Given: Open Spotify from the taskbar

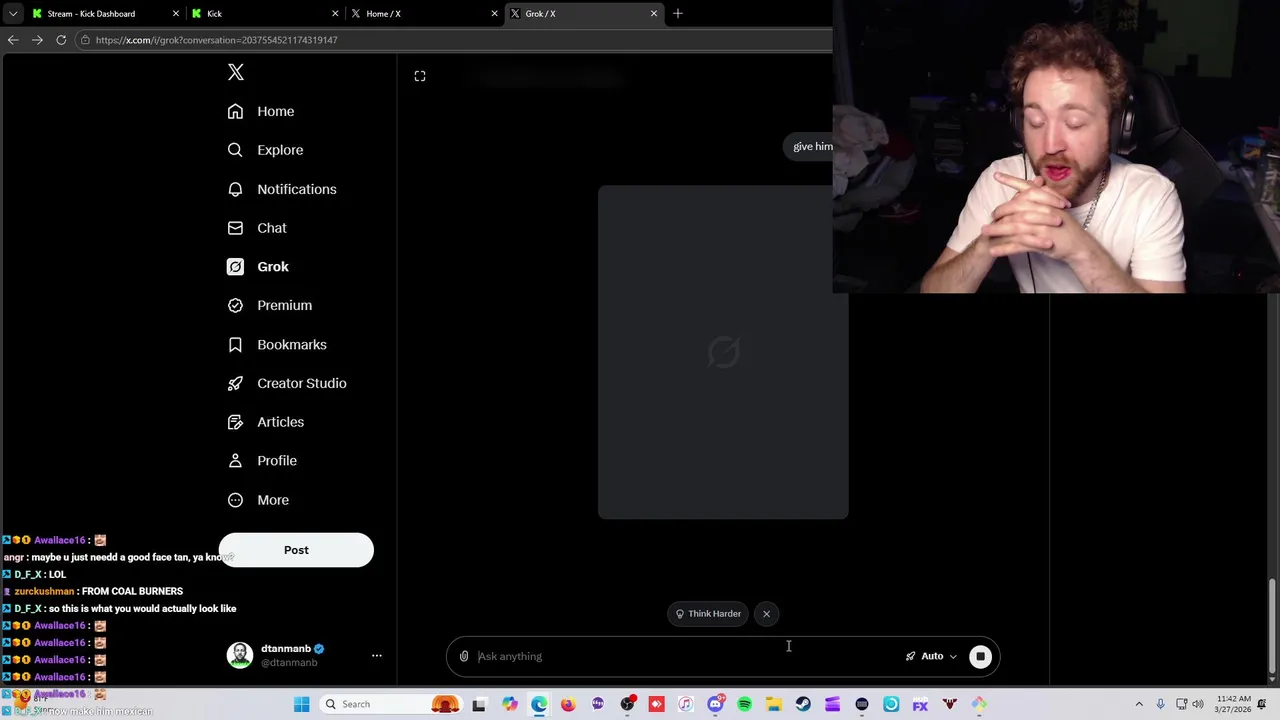Looking at the screenshot, I should click(744, 704).
